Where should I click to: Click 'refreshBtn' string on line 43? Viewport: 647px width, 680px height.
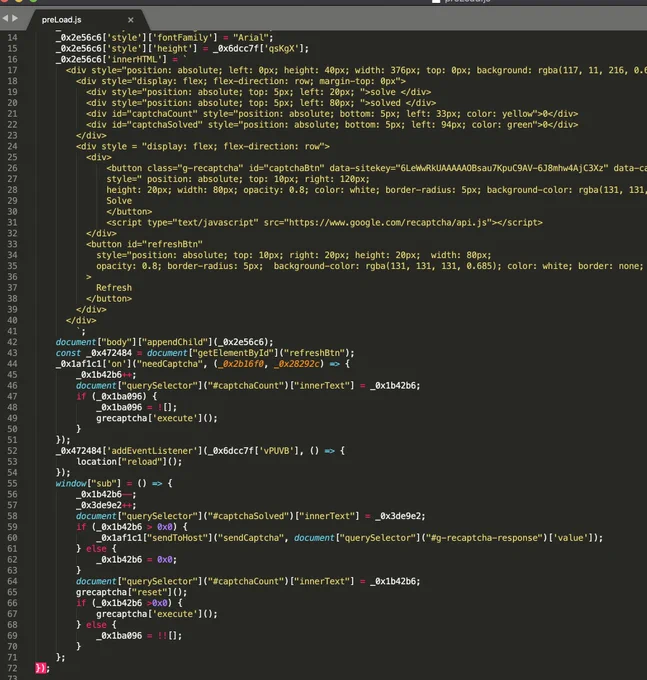(x=314, y=353)
